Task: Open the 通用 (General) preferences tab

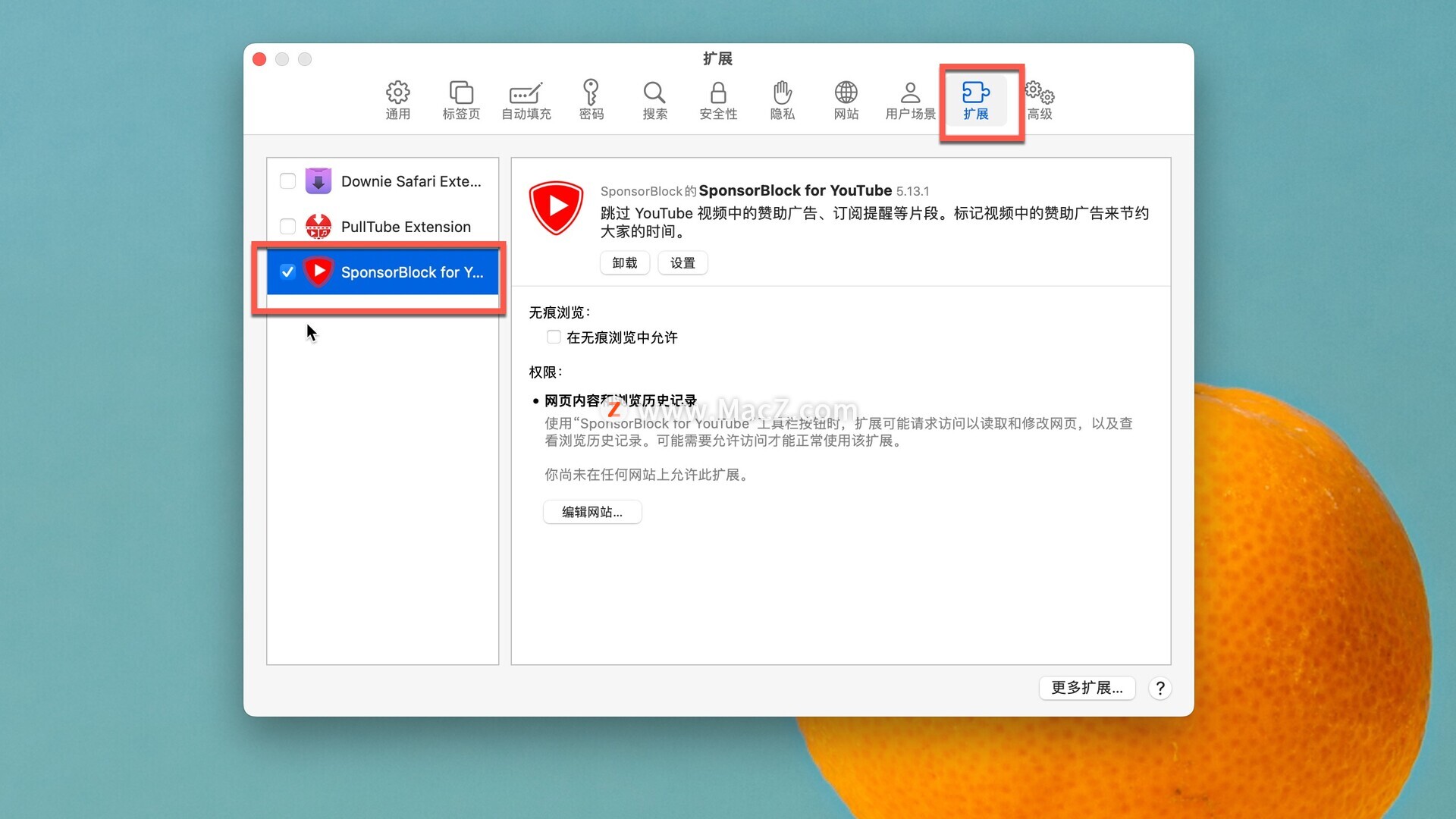Action: click(397, 100)
